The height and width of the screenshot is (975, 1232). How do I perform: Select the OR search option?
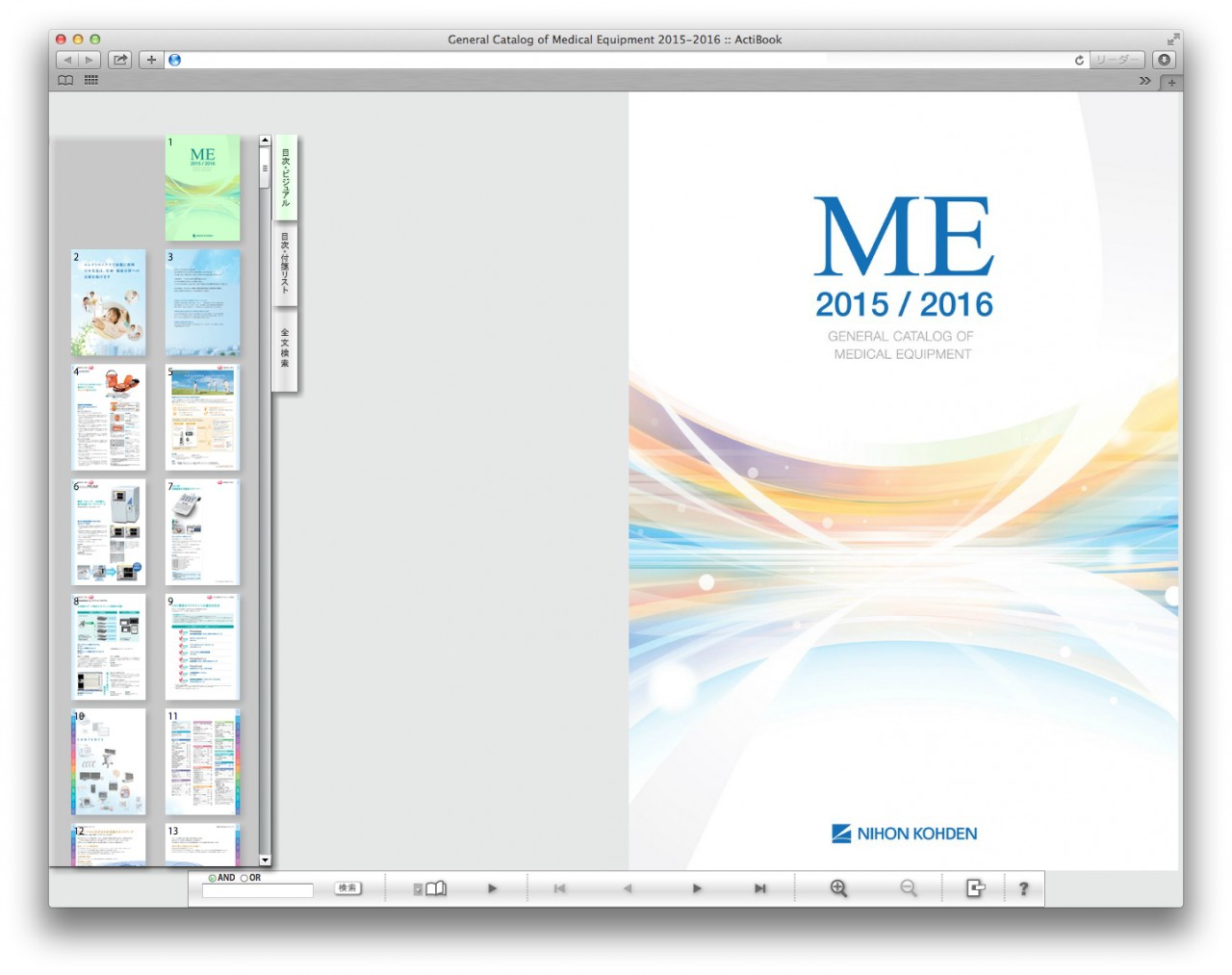click(x=244, y=878)
